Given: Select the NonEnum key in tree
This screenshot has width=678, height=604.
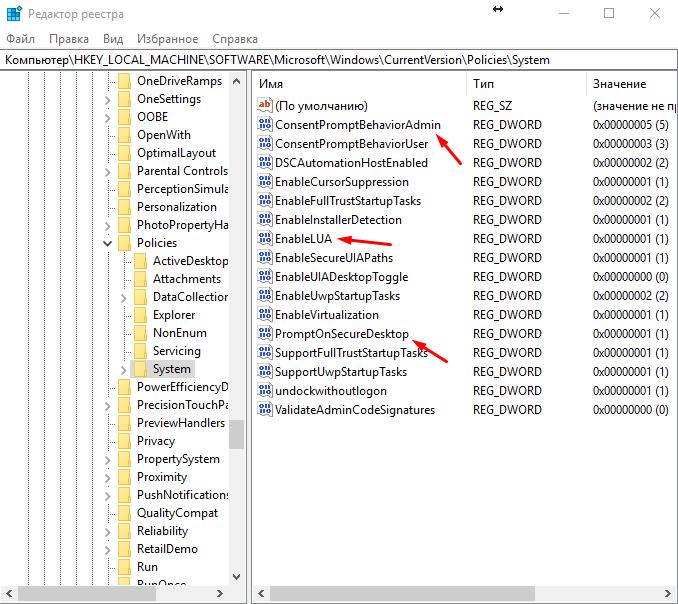Looking at the screenshot, I should tap(180, 333).
